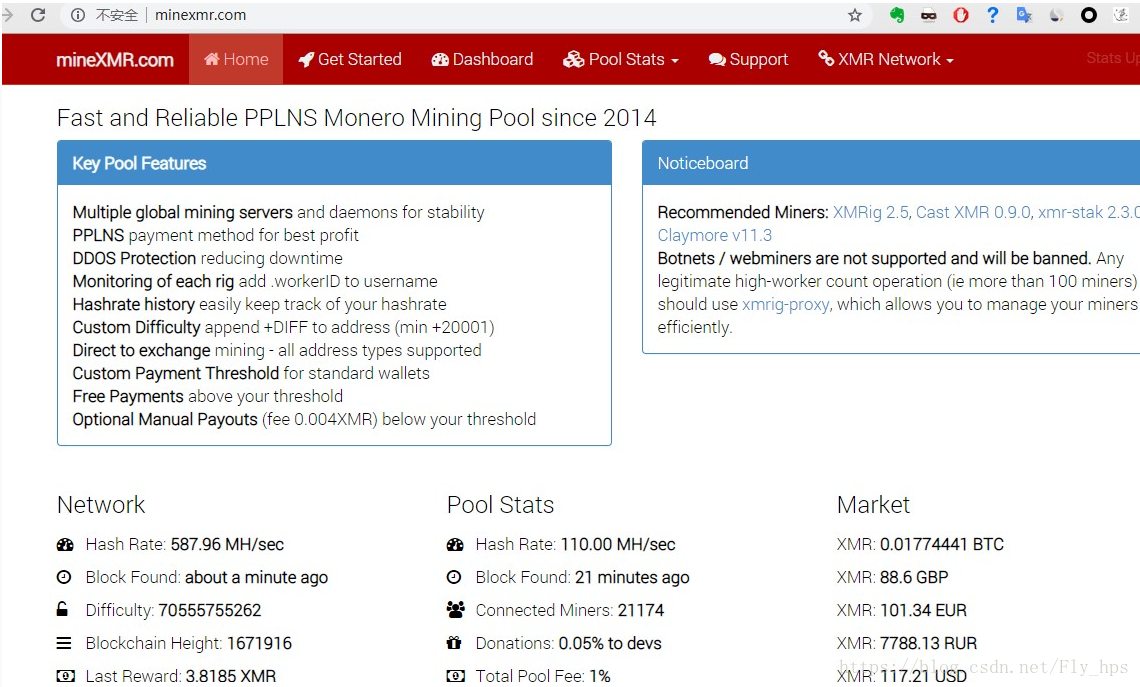Click the Difficulty unlock icon
Viewport: 1140px width, 687px height.
(x=63, y=609)
